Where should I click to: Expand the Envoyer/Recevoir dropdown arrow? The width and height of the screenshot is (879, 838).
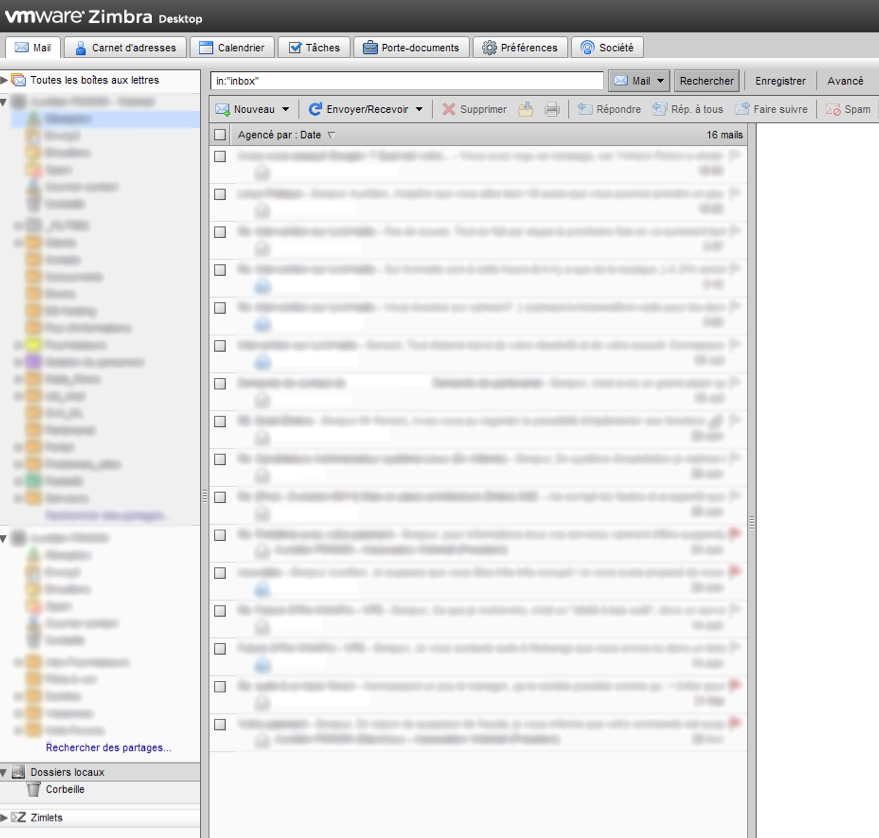click(x=419, y=109)
